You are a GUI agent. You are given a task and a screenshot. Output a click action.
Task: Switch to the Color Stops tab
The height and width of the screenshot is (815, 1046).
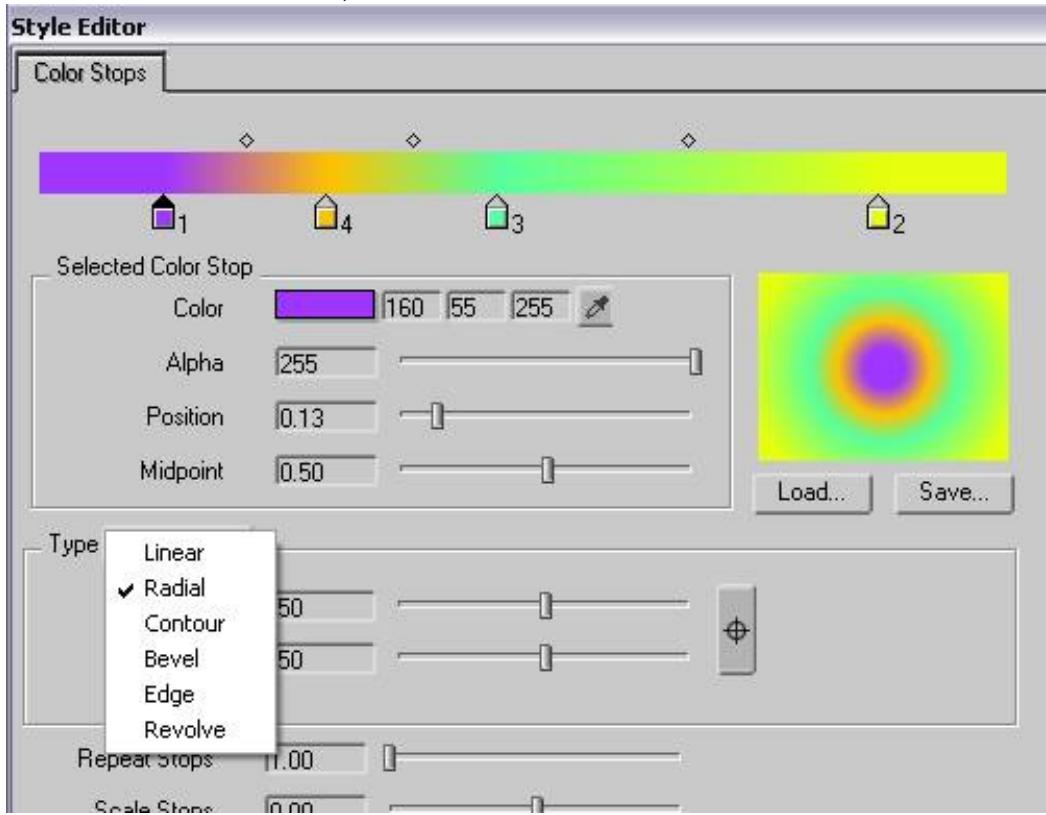[90, 72]
